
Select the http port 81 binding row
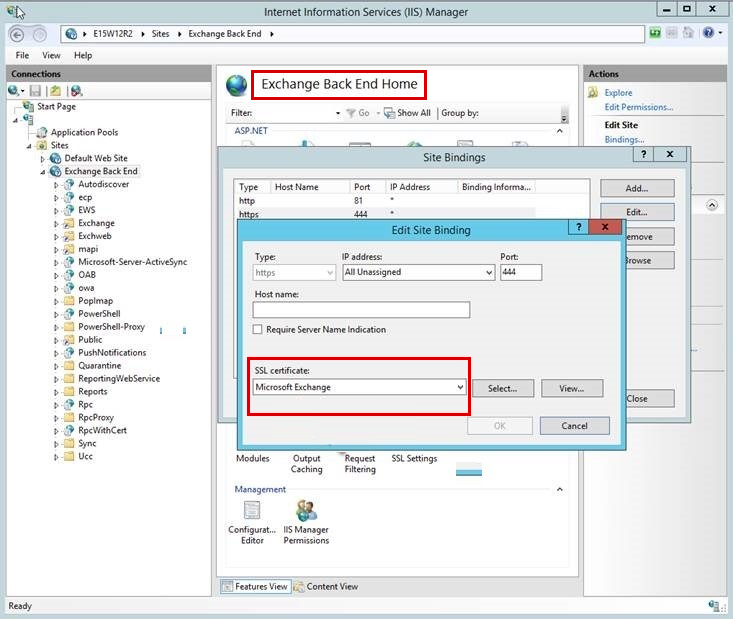point(386,201)
